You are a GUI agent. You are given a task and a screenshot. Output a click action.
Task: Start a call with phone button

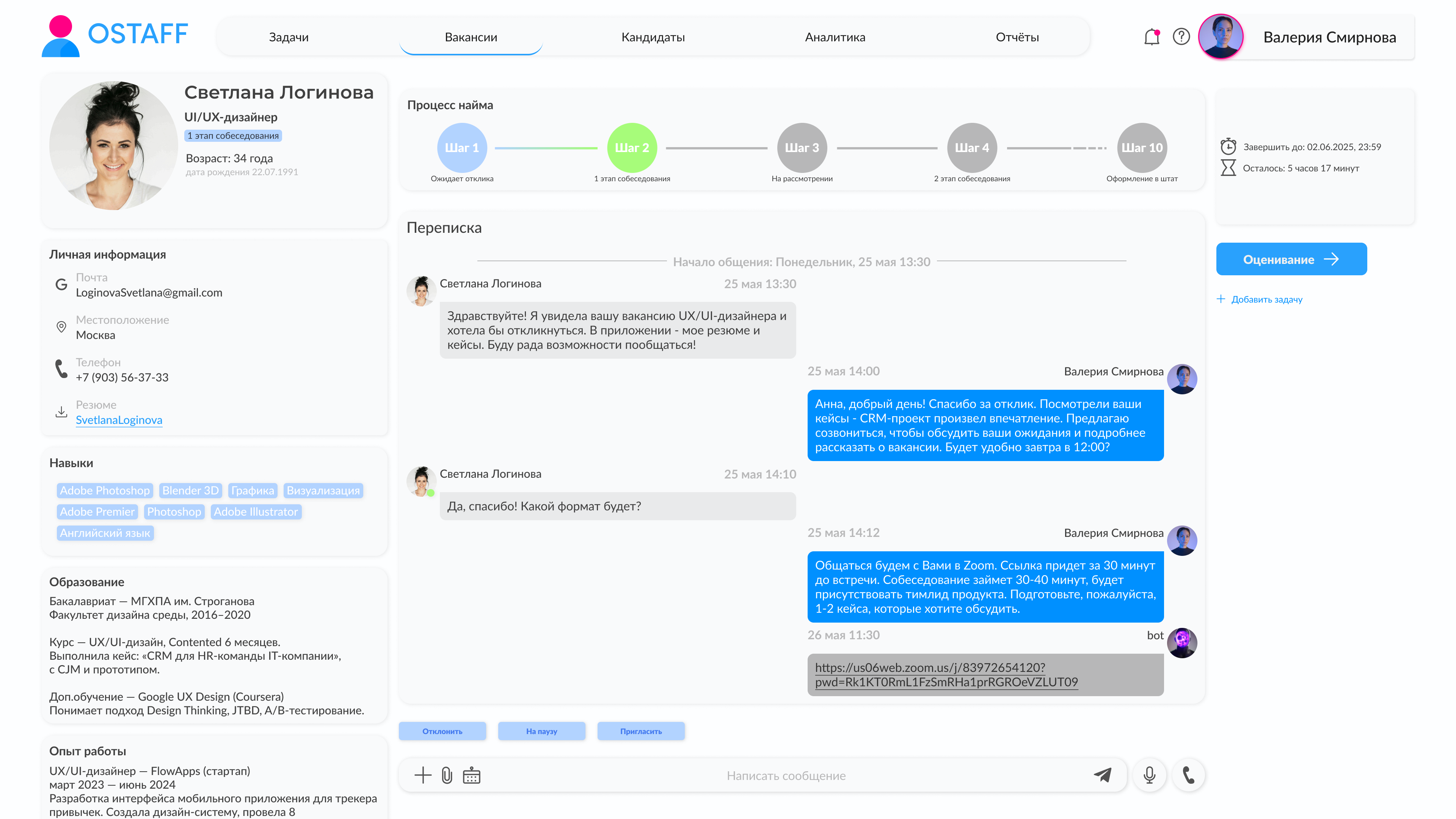tap(1189, 775)
